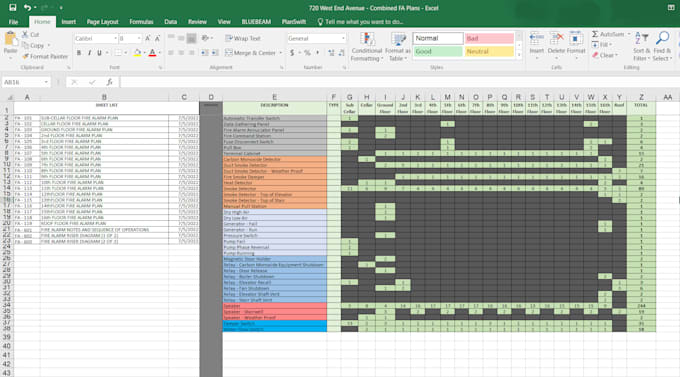Toggle Italic formatting

click(89, 53)
